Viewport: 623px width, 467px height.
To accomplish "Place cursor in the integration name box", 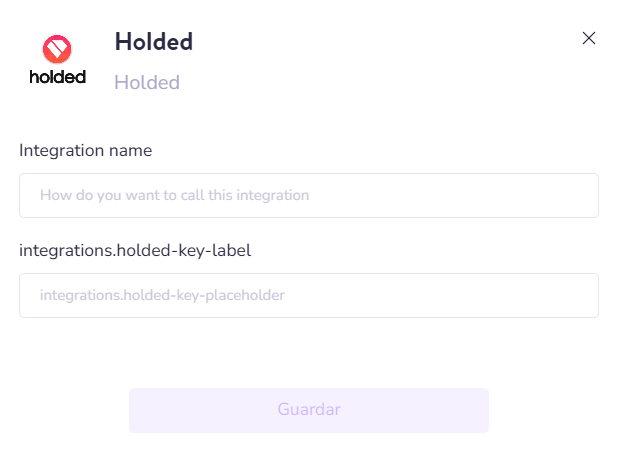I will 308,196.
